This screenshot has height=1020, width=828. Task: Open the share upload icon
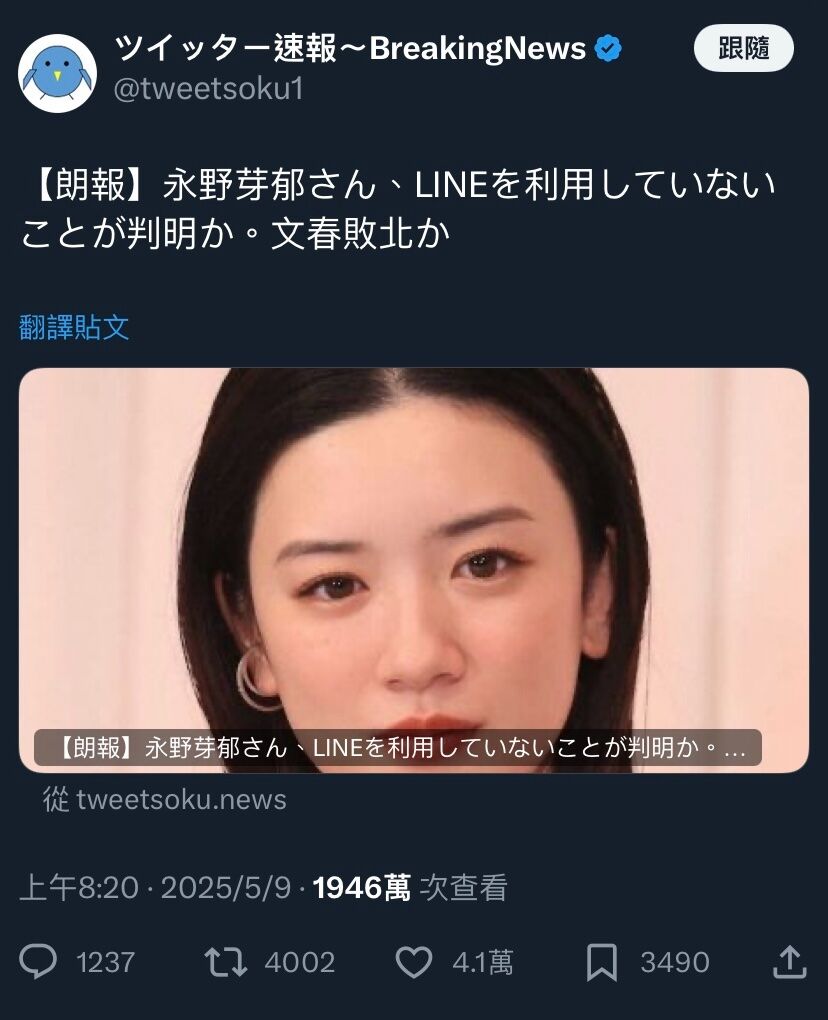[x=789, y=962]
